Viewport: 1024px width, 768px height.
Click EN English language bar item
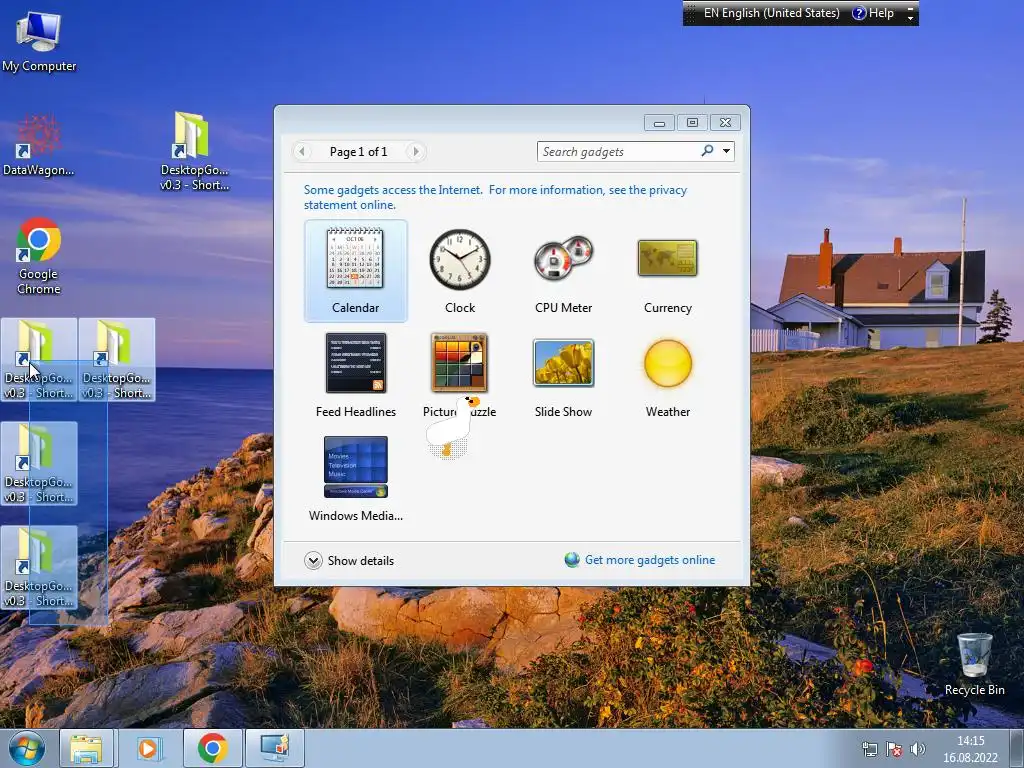771,13
